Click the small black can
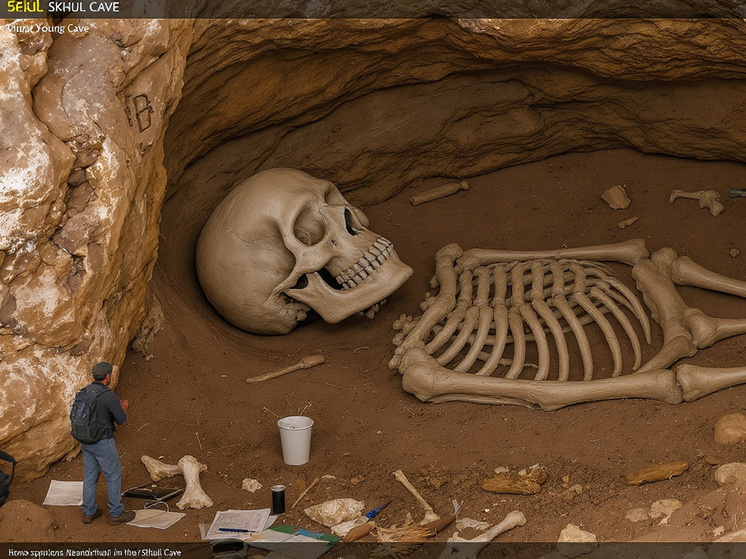 click(x=278, y=499)
